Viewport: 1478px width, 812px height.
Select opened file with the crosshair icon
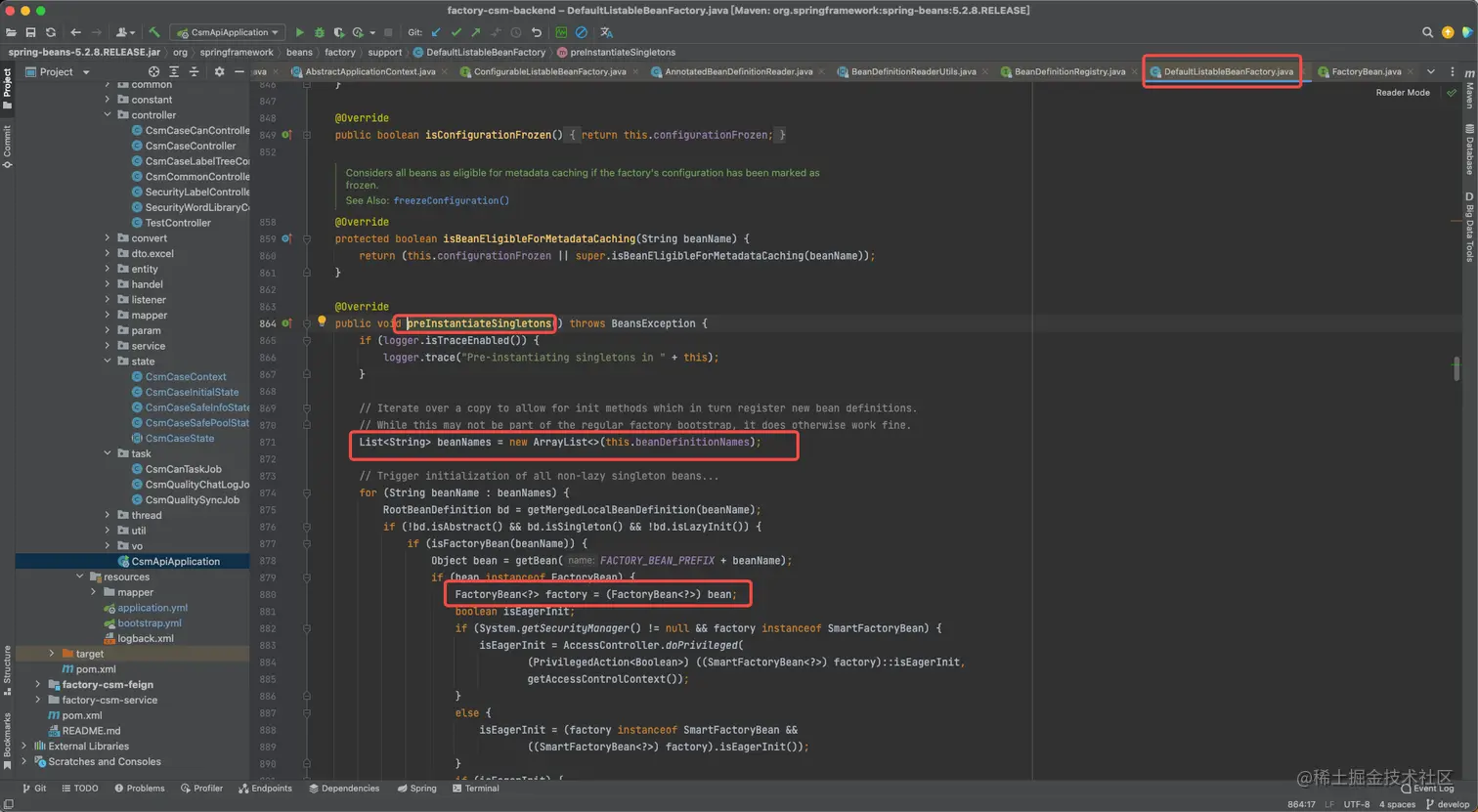coord(153,71)
